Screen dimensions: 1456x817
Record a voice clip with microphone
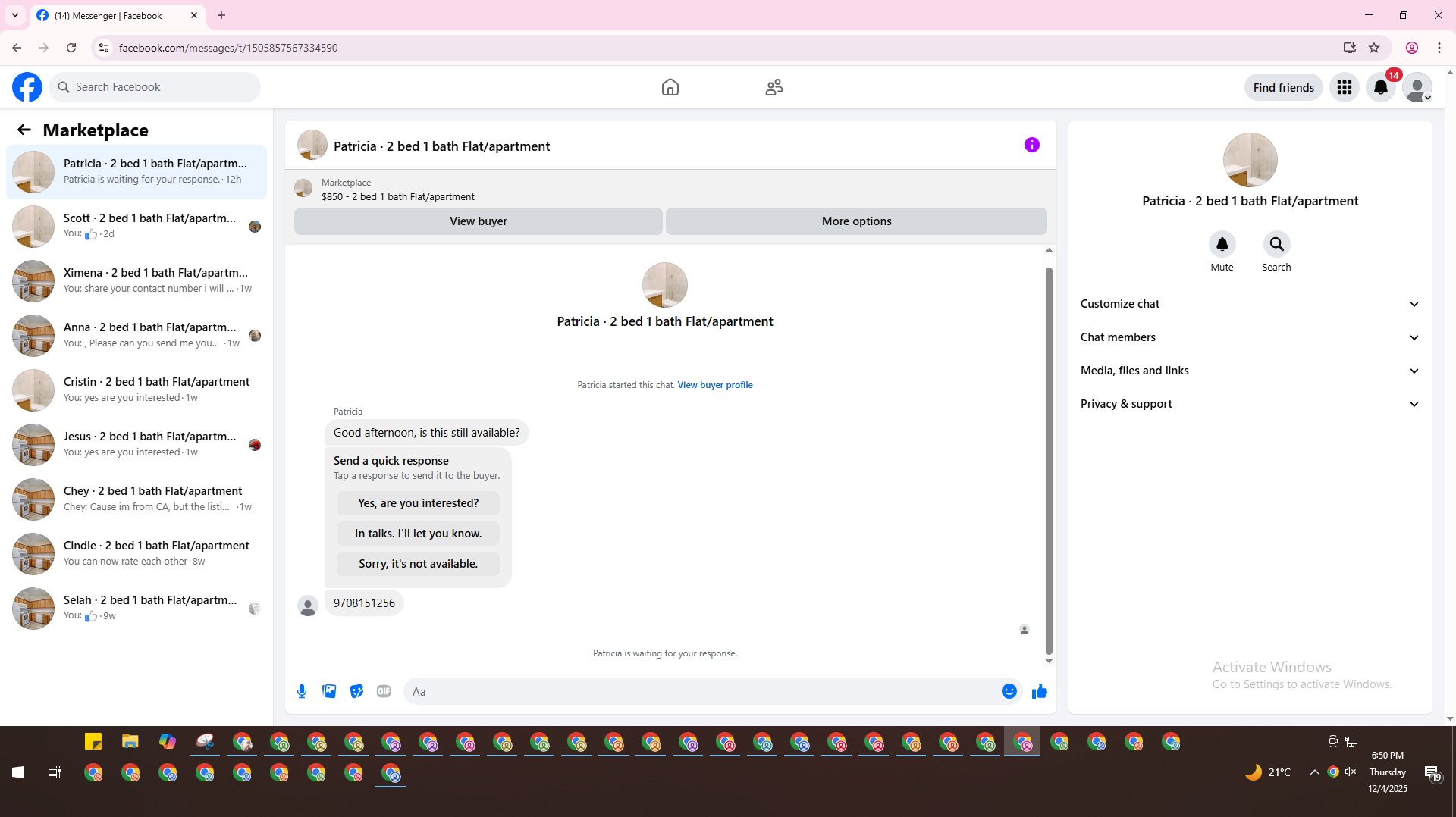pos(302,691)
